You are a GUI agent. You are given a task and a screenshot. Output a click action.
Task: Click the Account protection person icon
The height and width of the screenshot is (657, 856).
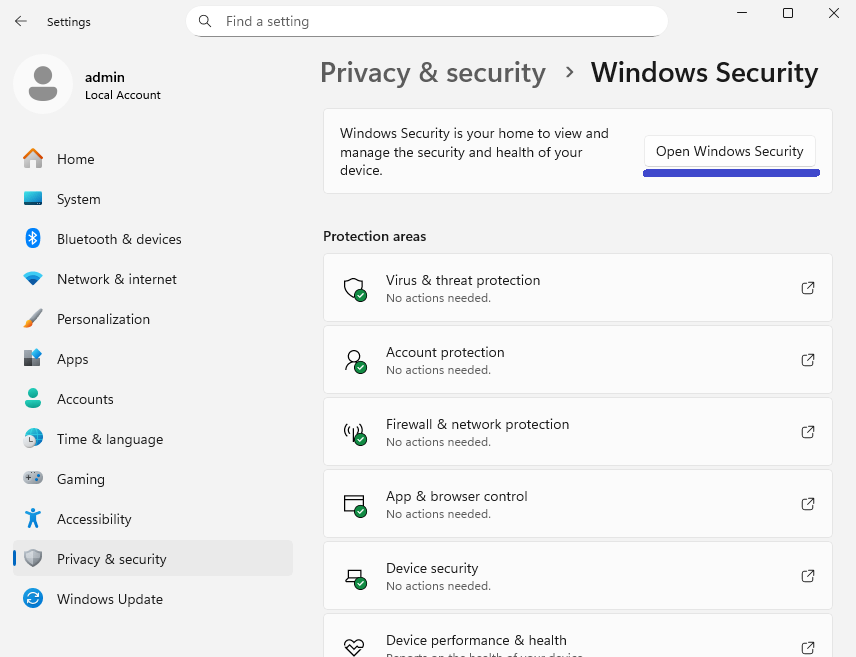pos(354,361)
